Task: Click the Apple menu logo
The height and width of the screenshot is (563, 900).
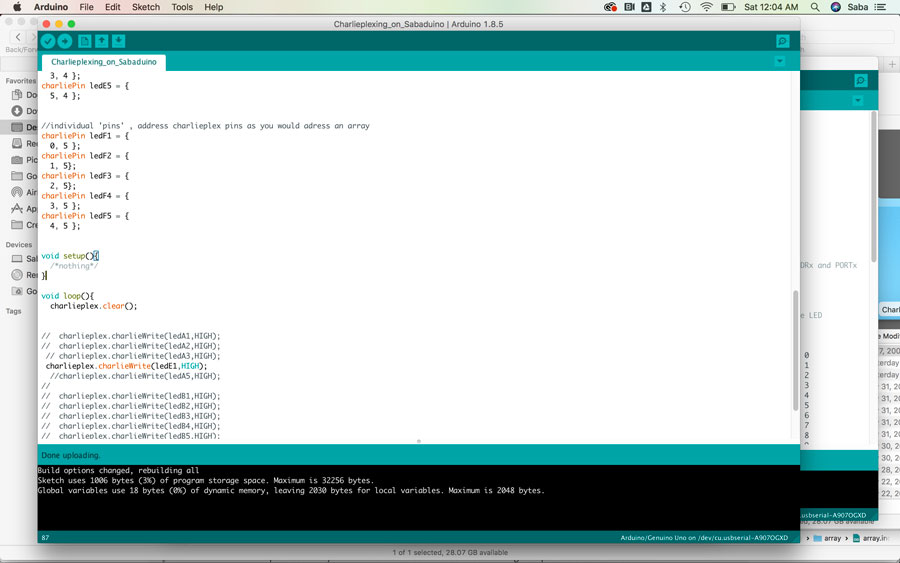Action: tap(17, 7)
